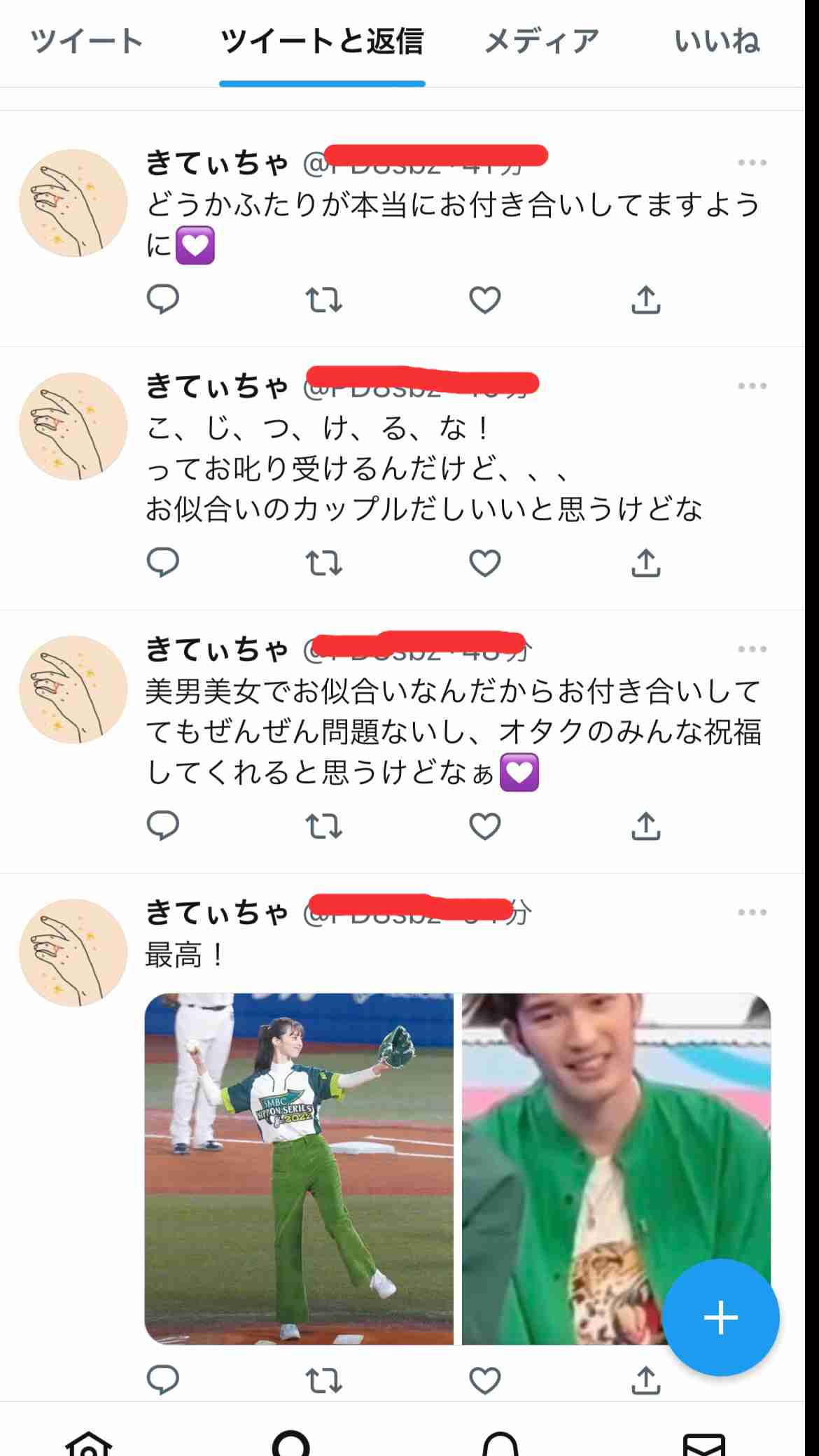Like the 美男美女でお似合い tweet
819x1456 pixels.
click(485, 827)
